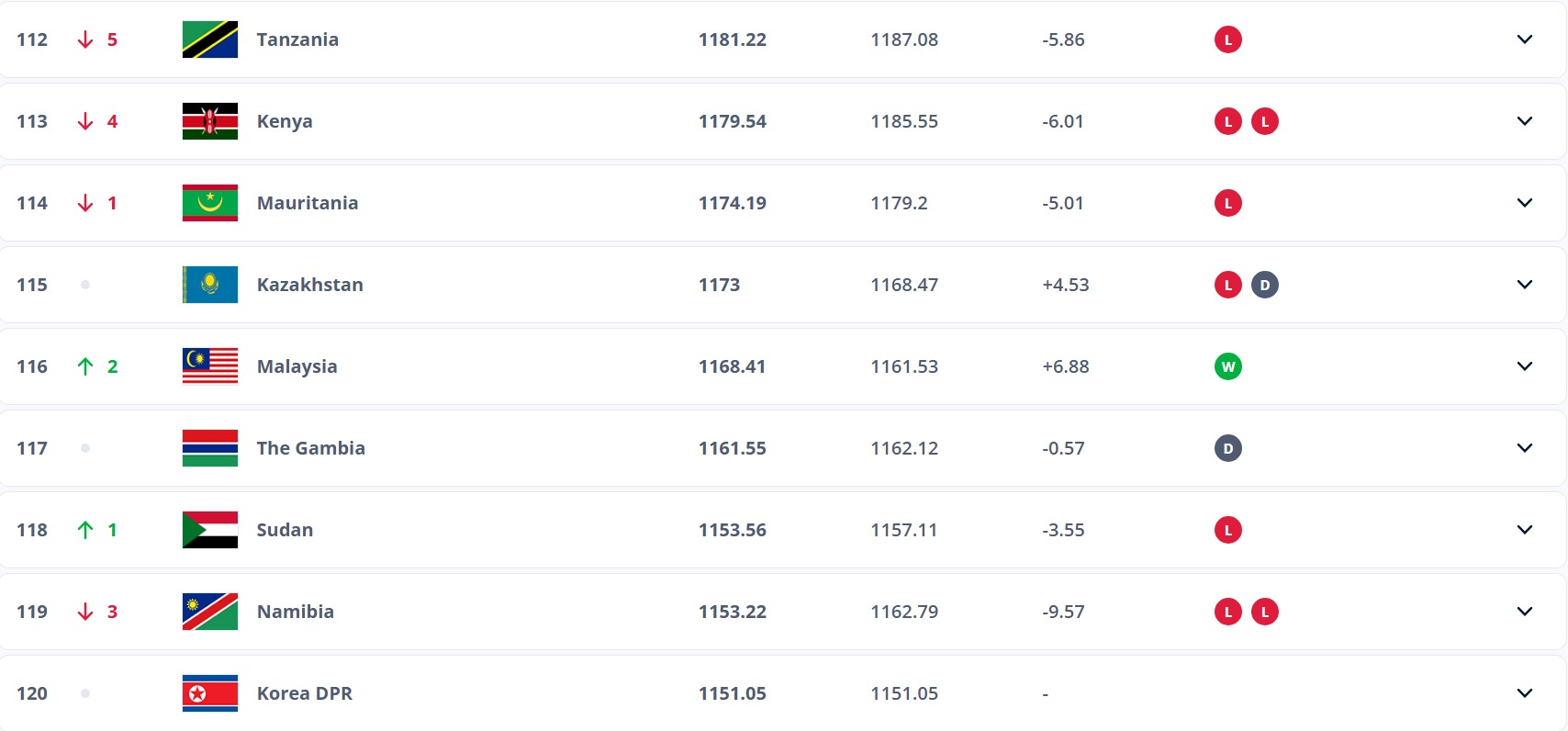Image resolution: width=1568 pixels, height=731 pixels.
Task: Click the Malaysia flag icon
Action: pos(210,366)
